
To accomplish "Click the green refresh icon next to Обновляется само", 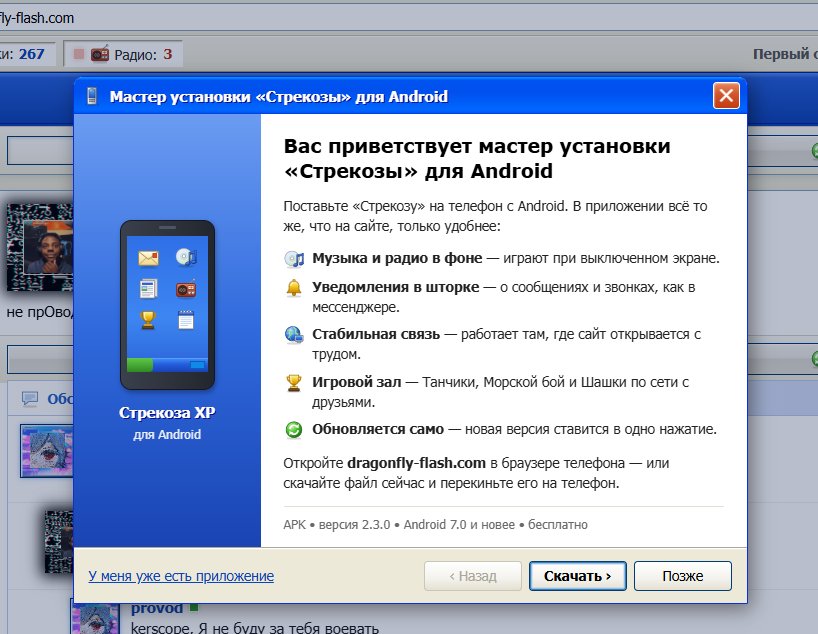I will coord(294,429).
